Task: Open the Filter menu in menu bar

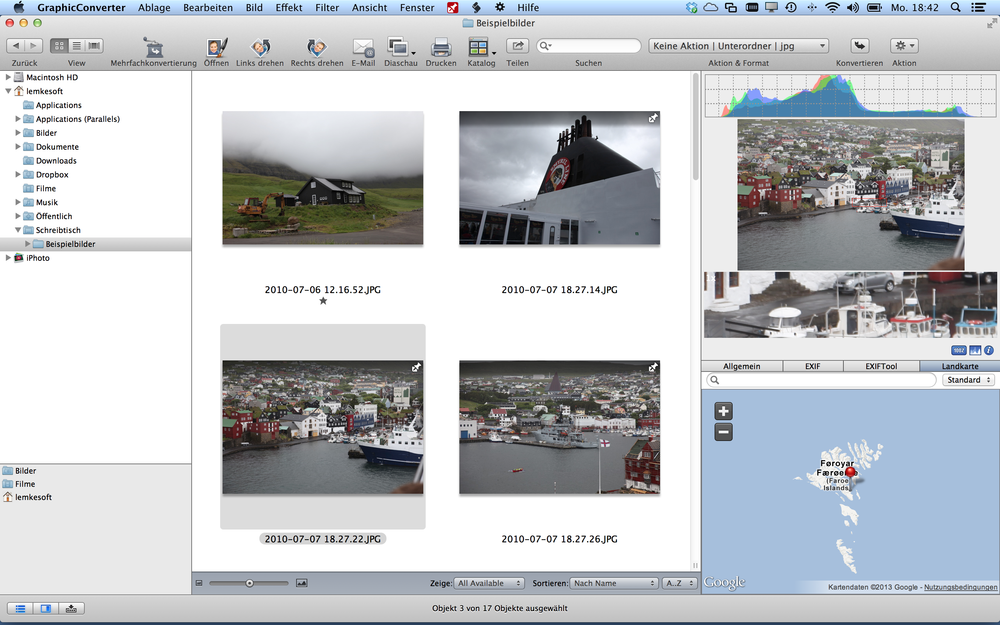Action: [327, 7]
